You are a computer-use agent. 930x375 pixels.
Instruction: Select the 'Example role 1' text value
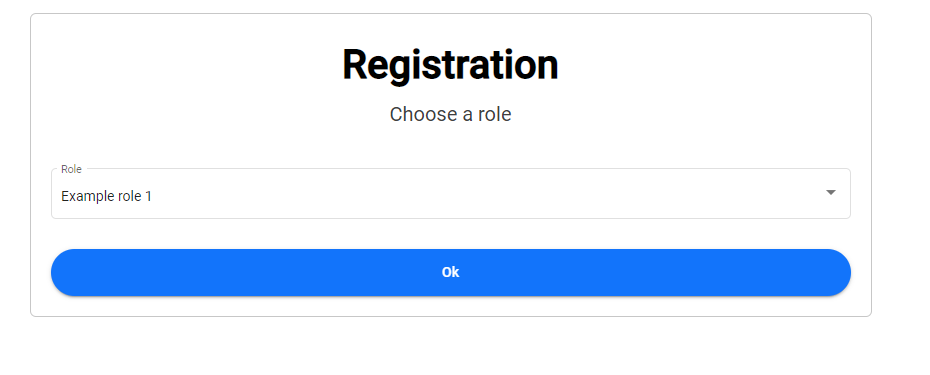pos(106,196)
